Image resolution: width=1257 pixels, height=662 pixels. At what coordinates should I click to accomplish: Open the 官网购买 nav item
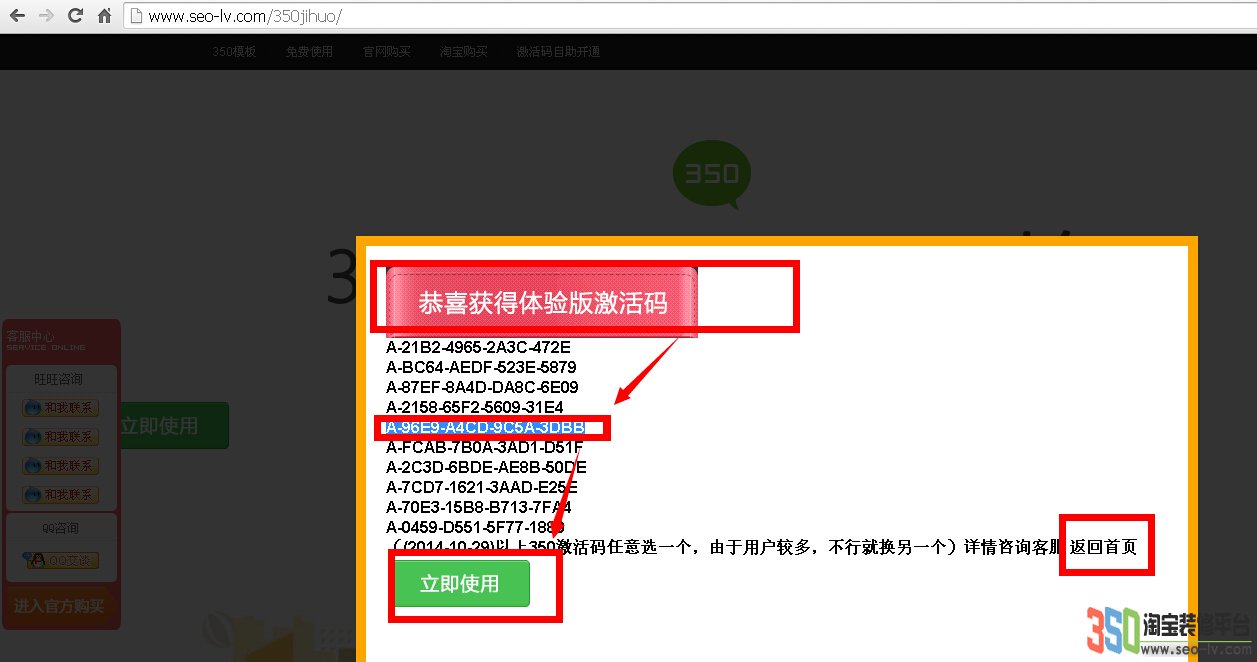[387, 52]
